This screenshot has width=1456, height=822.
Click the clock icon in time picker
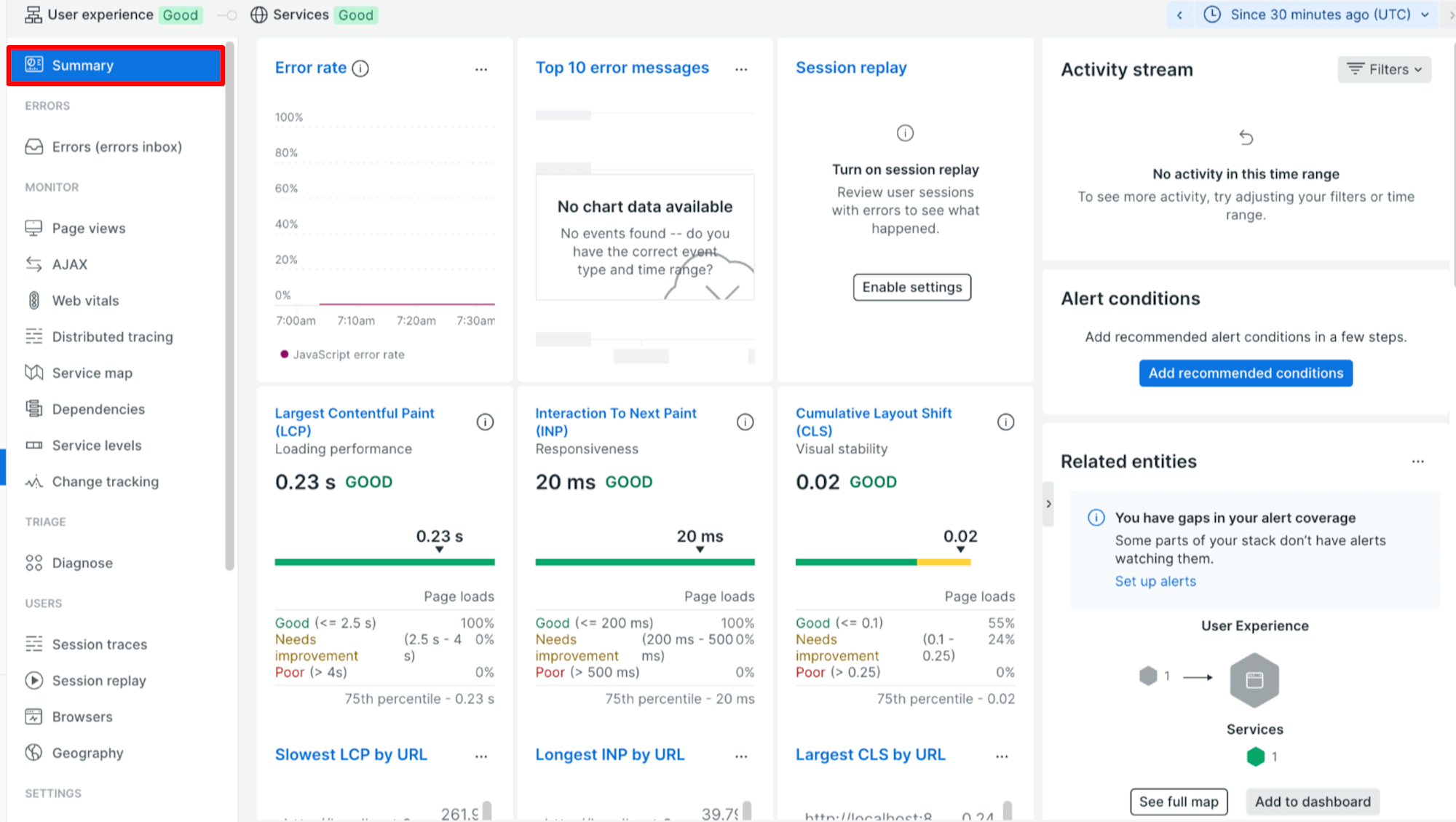point(1212,15)
